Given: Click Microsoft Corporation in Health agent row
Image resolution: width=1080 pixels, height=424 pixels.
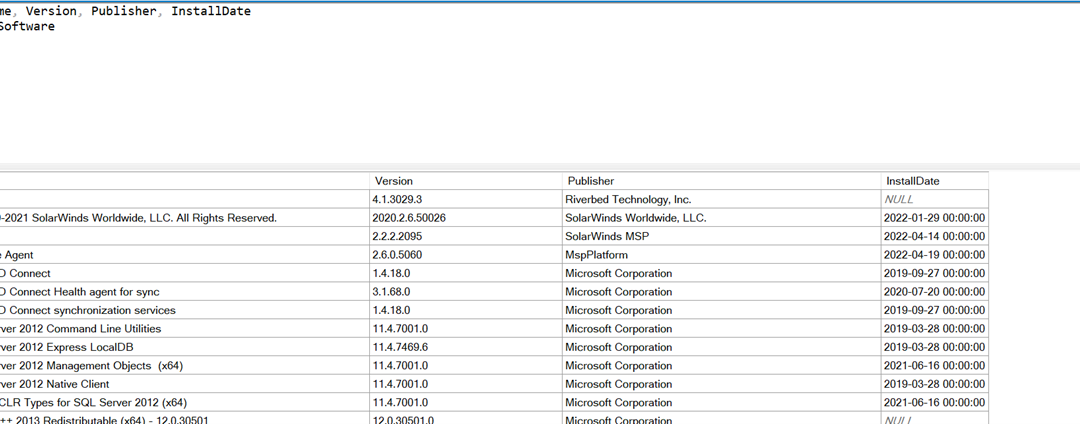Looking at the screenshot, I should click(721, 292).
